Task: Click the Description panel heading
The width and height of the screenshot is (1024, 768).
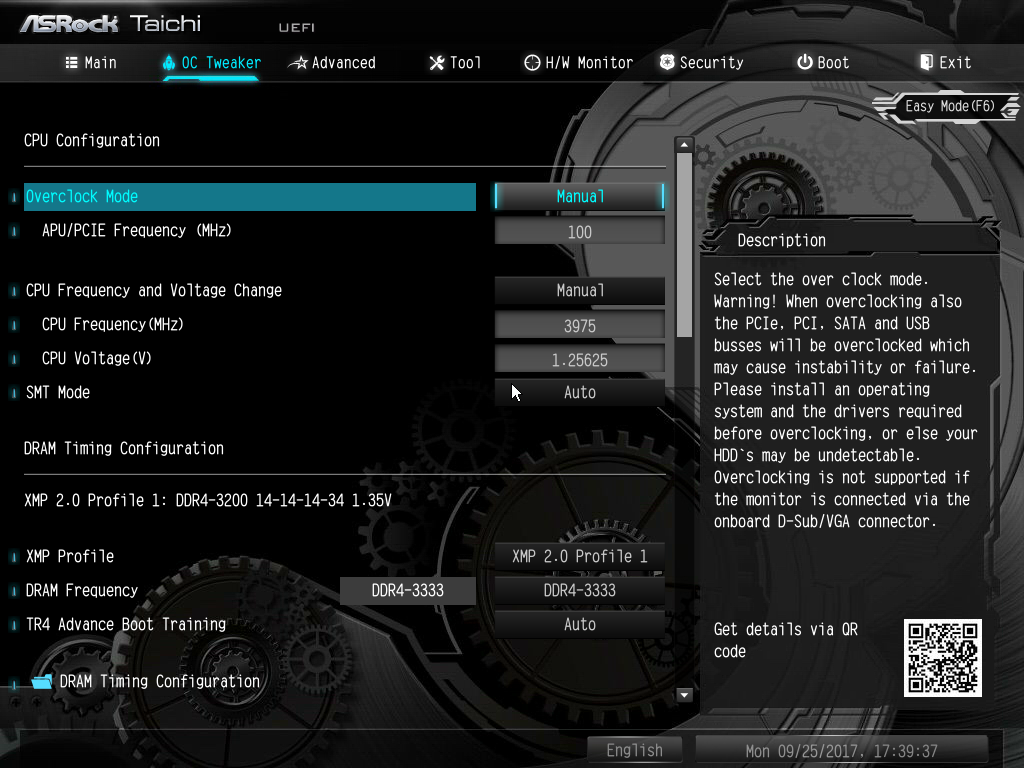Action: 781,240
